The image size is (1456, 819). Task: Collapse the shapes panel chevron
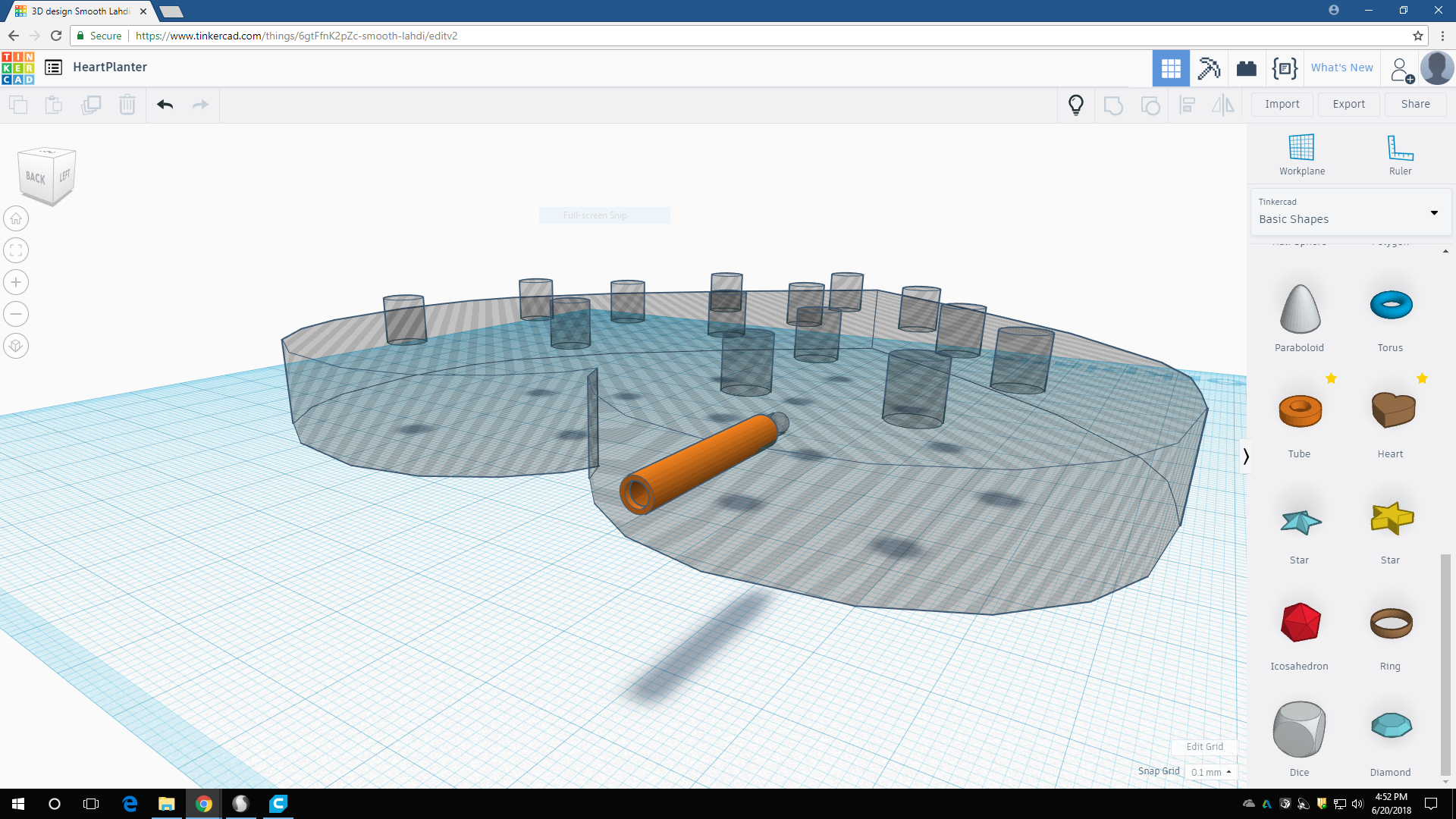1245,456
